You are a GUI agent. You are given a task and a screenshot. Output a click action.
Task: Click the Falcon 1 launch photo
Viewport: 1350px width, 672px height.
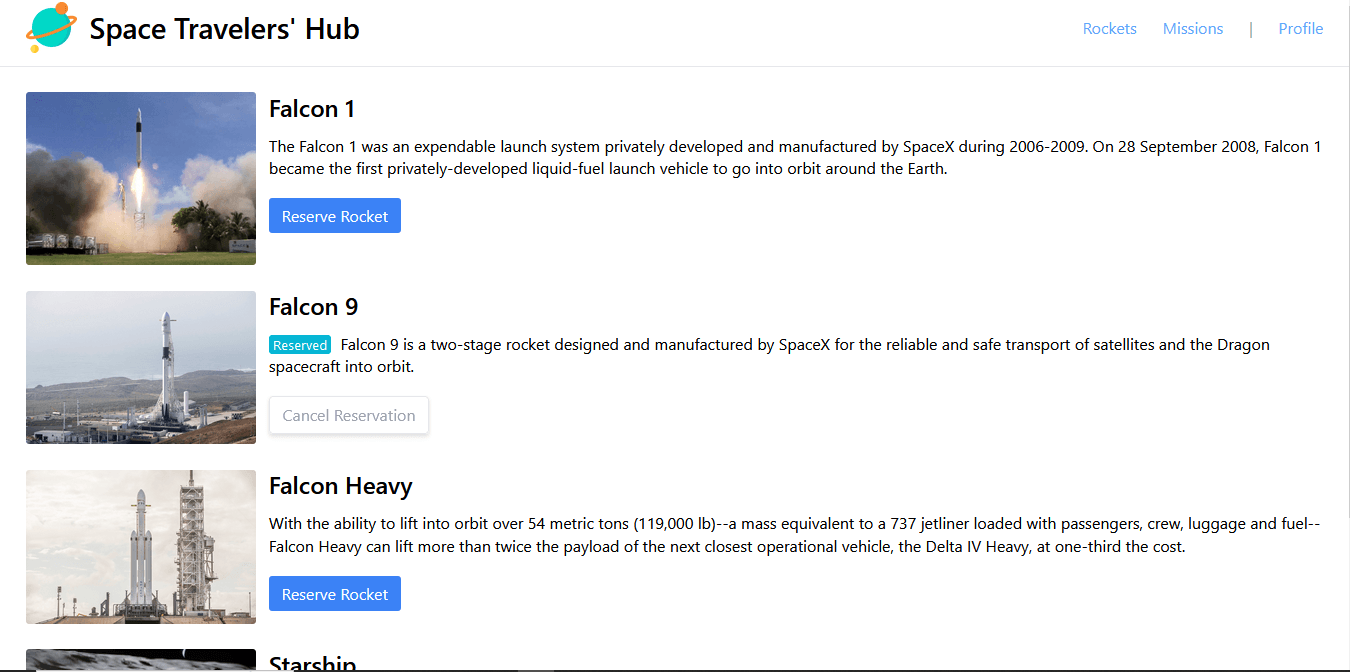141,179
